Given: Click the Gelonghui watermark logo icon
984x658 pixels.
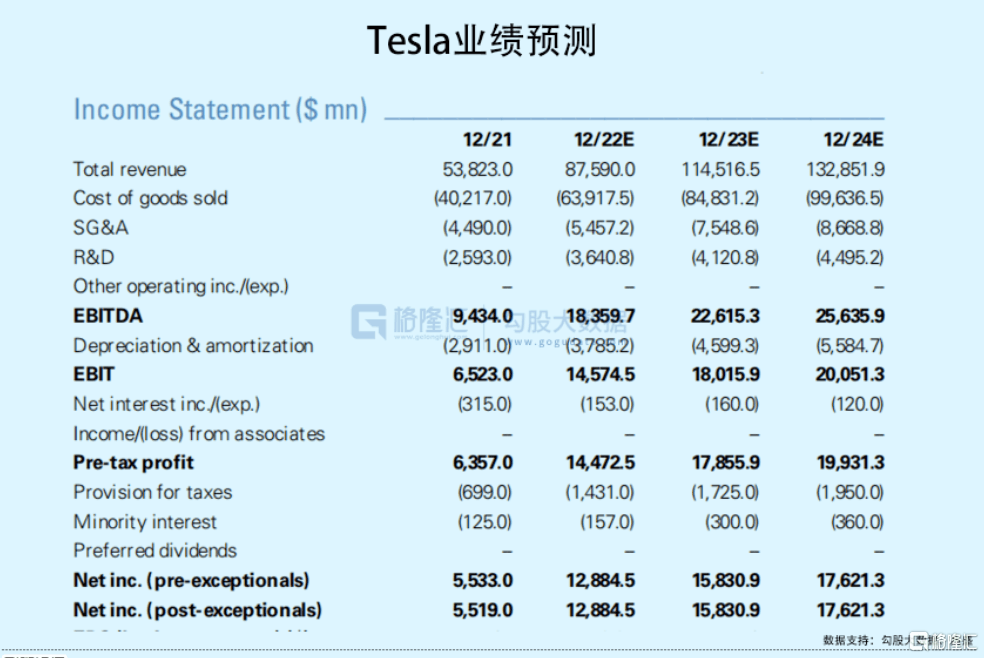Looking at the screenshot, I should pos(368,321).
